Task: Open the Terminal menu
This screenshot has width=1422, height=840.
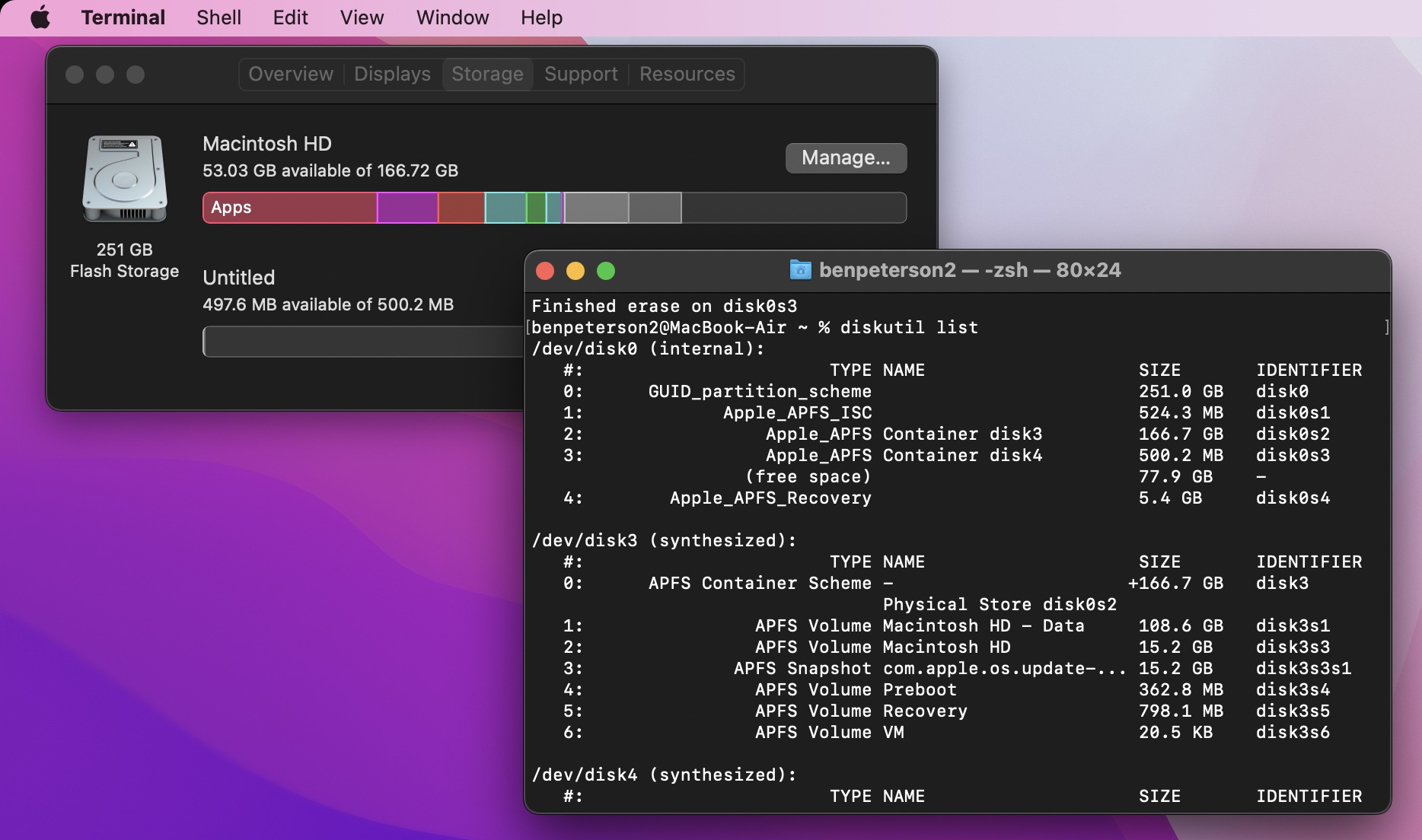Action: [x=123, y=17]
